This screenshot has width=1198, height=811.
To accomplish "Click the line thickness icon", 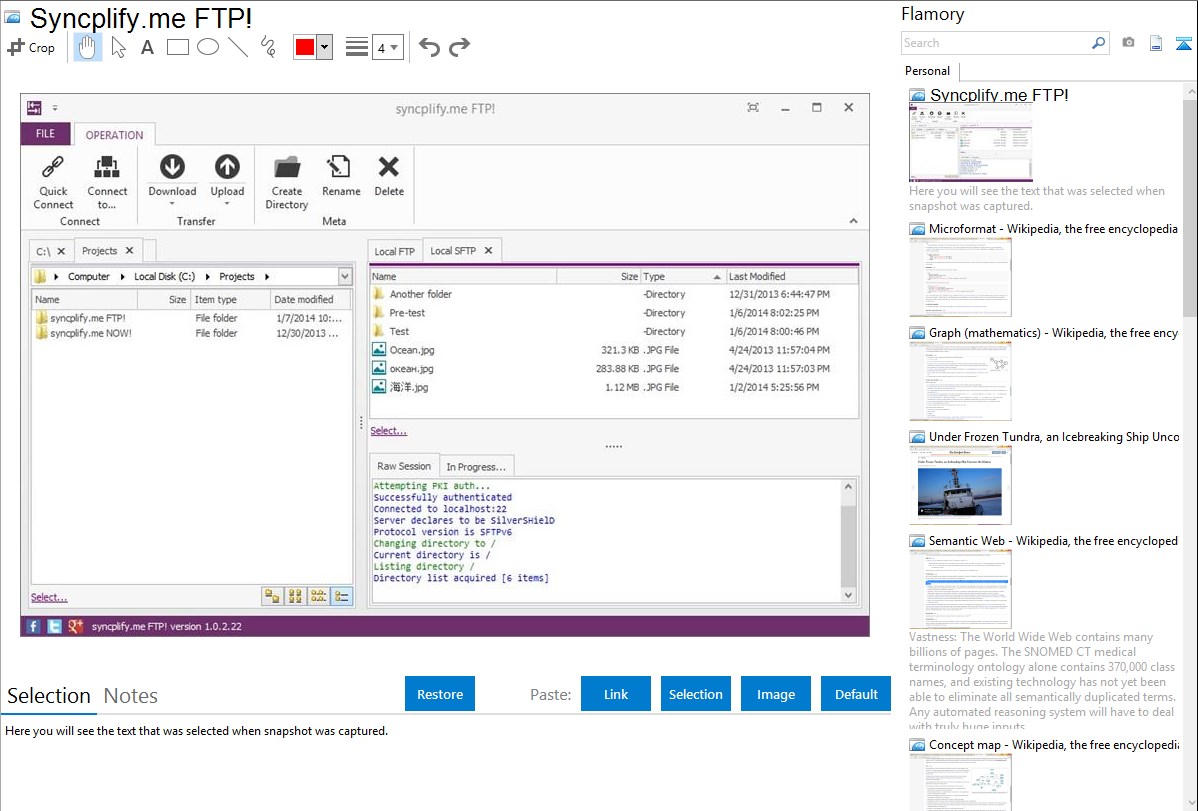I will (357, 47).
